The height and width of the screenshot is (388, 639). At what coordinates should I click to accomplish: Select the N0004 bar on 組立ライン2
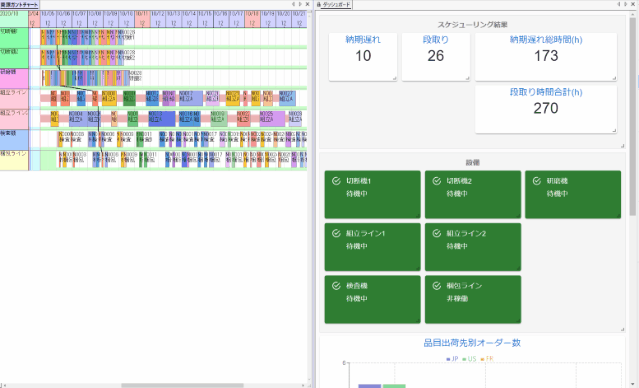coord(77,119)
